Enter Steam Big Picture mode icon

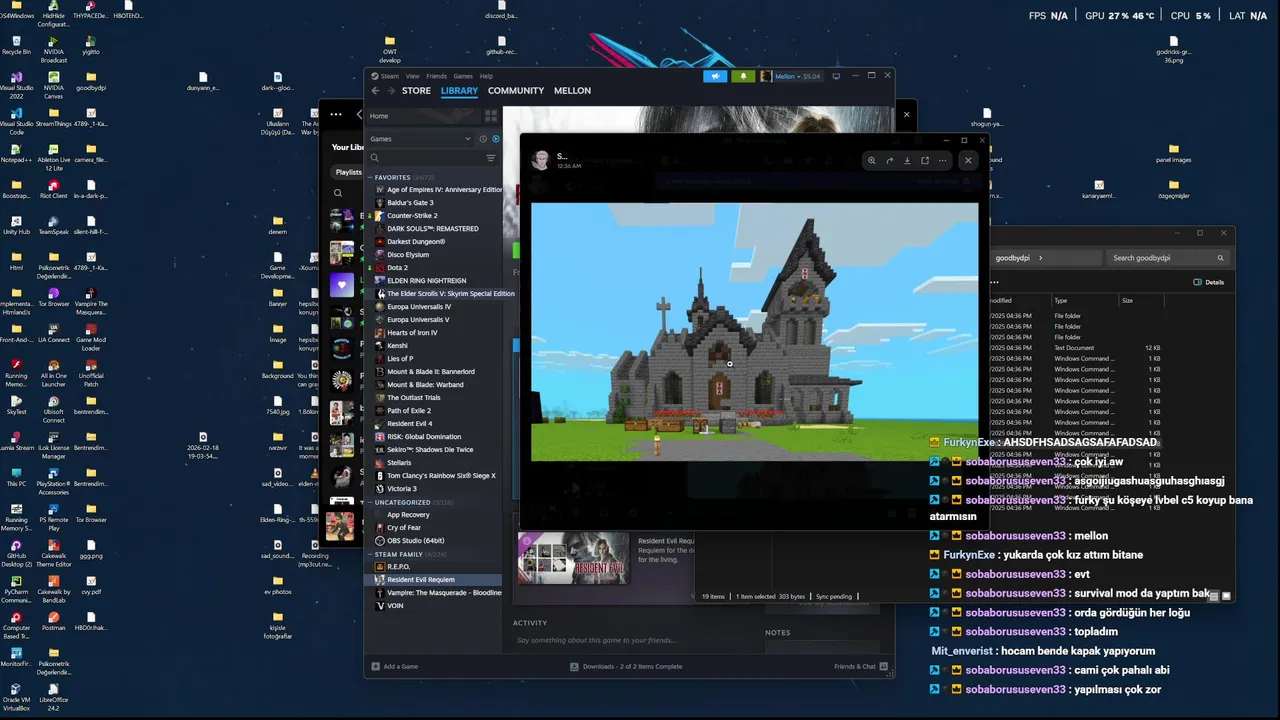tap(836, 76)
